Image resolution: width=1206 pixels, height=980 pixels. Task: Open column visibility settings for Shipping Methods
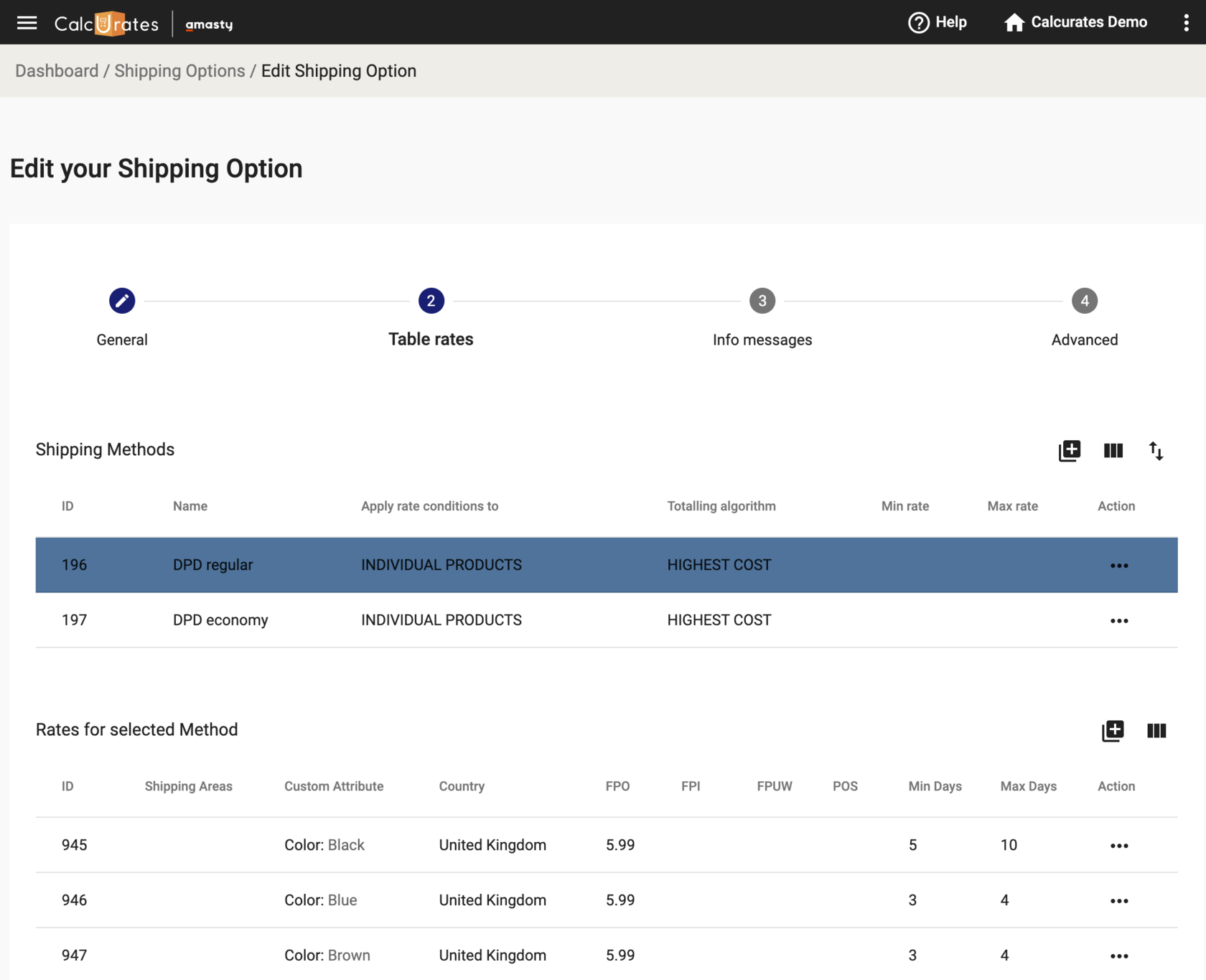1113,451
